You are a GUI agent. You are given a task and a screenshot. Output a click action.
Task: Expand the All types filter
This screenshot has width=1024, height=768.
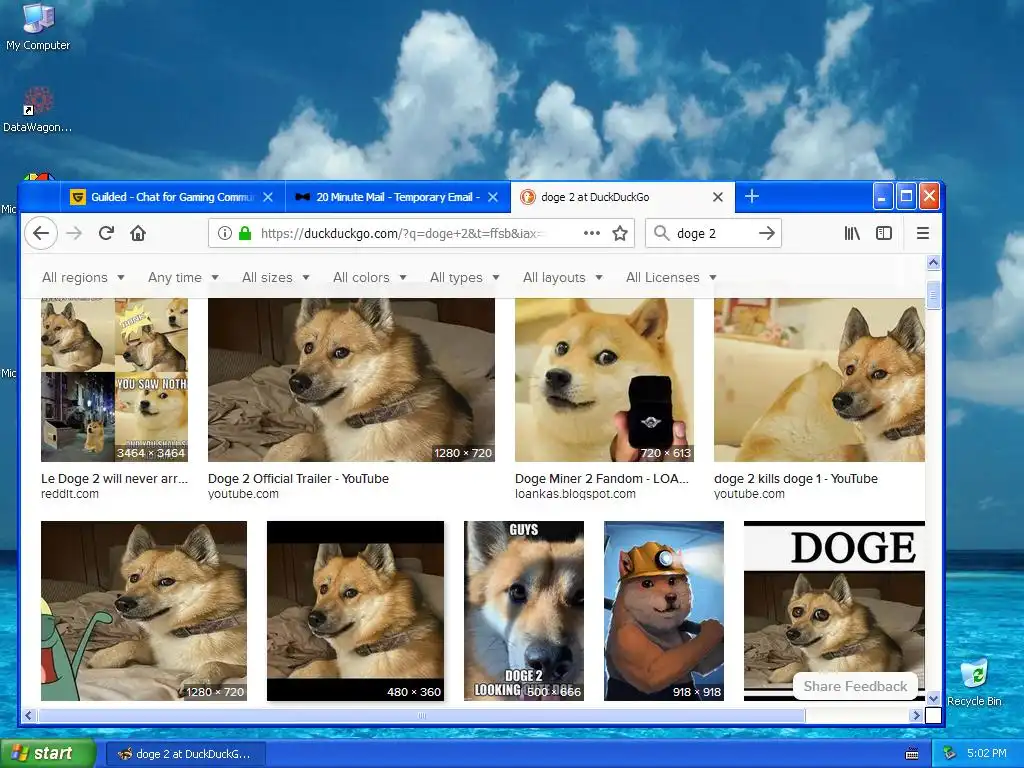464,278
